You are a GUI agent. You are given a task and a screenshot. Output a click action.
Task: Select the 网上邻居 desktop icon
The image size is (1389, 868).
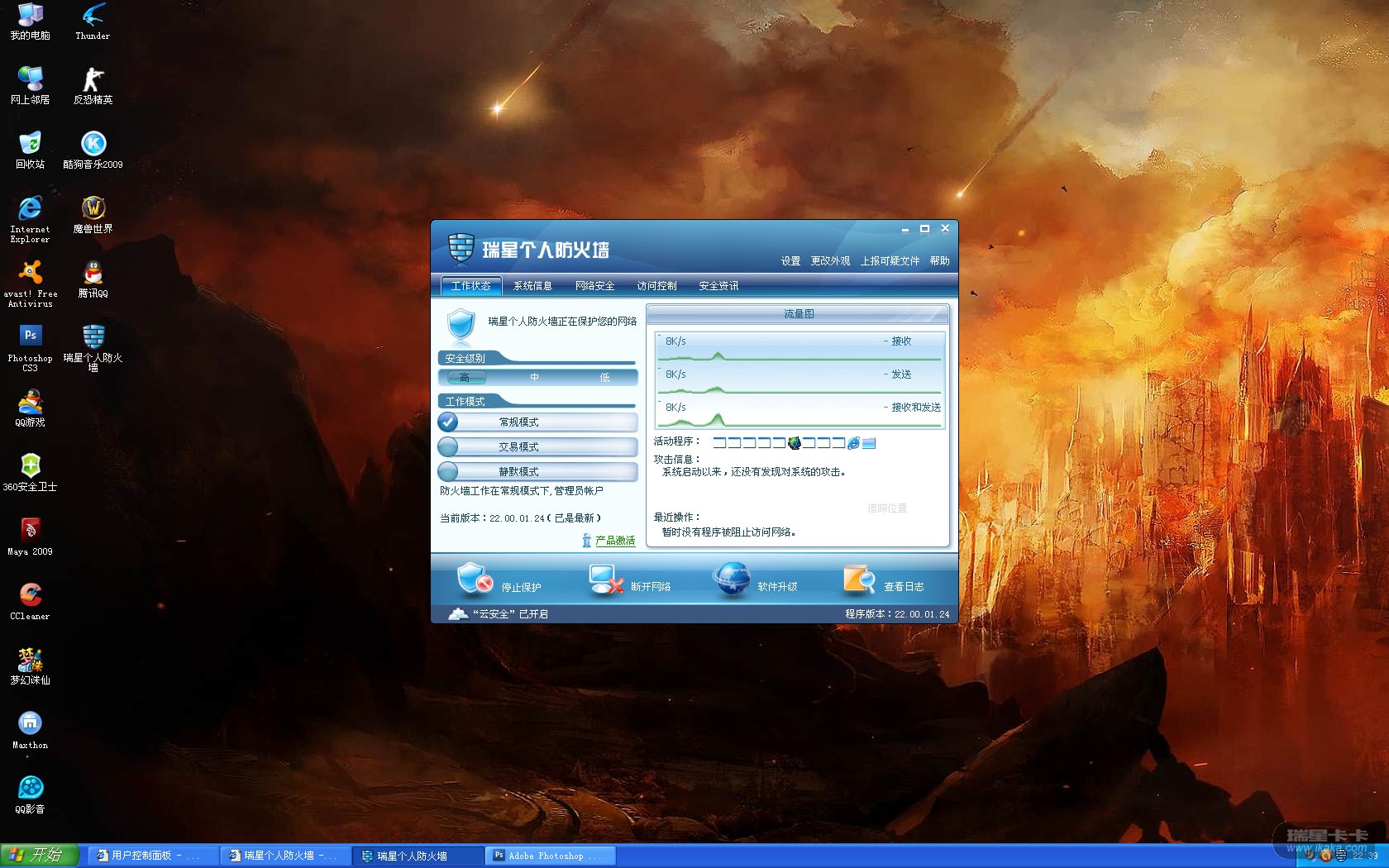pyautogui.click(x=30, y=86)
